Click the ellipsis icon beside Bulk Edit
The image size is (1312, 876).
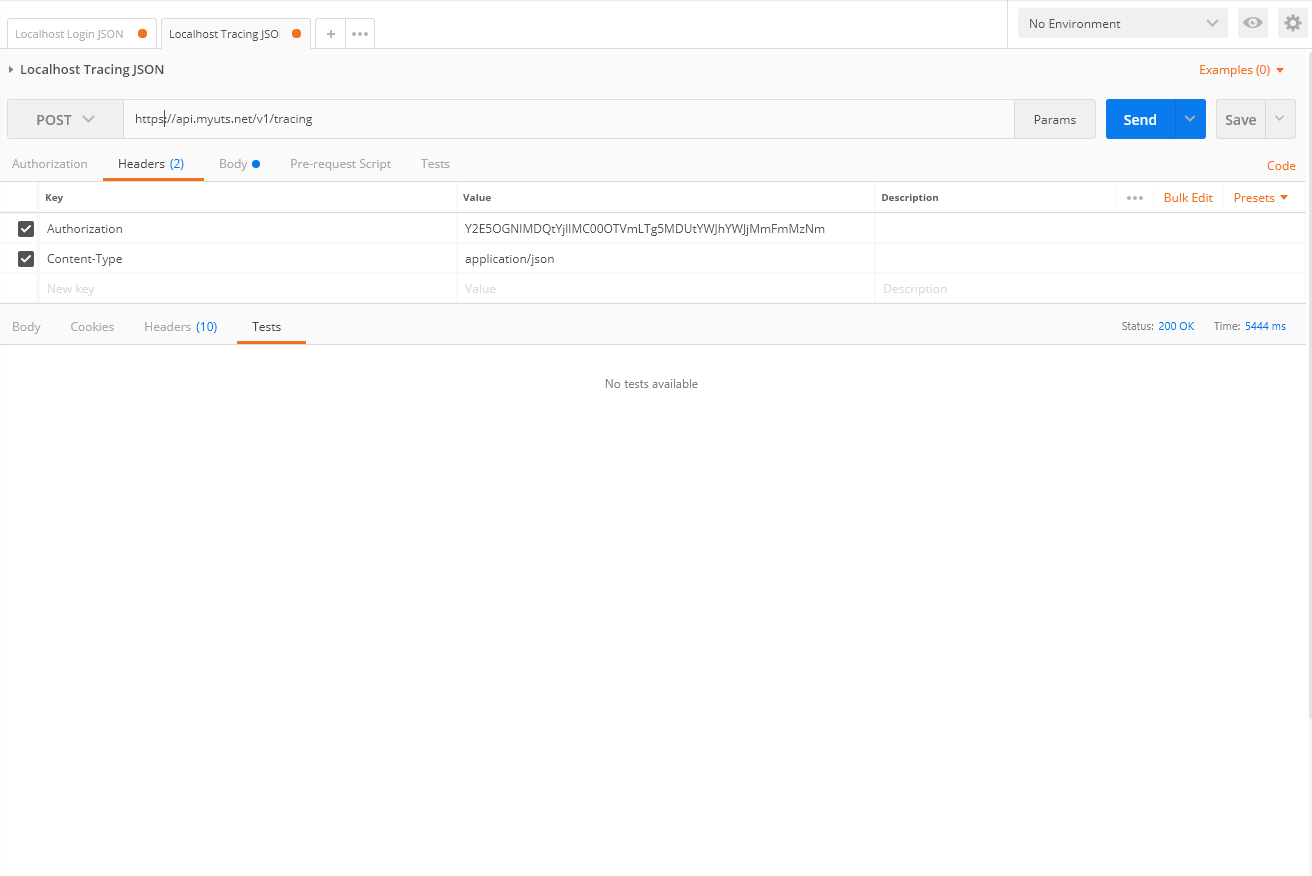point(1134,197)
